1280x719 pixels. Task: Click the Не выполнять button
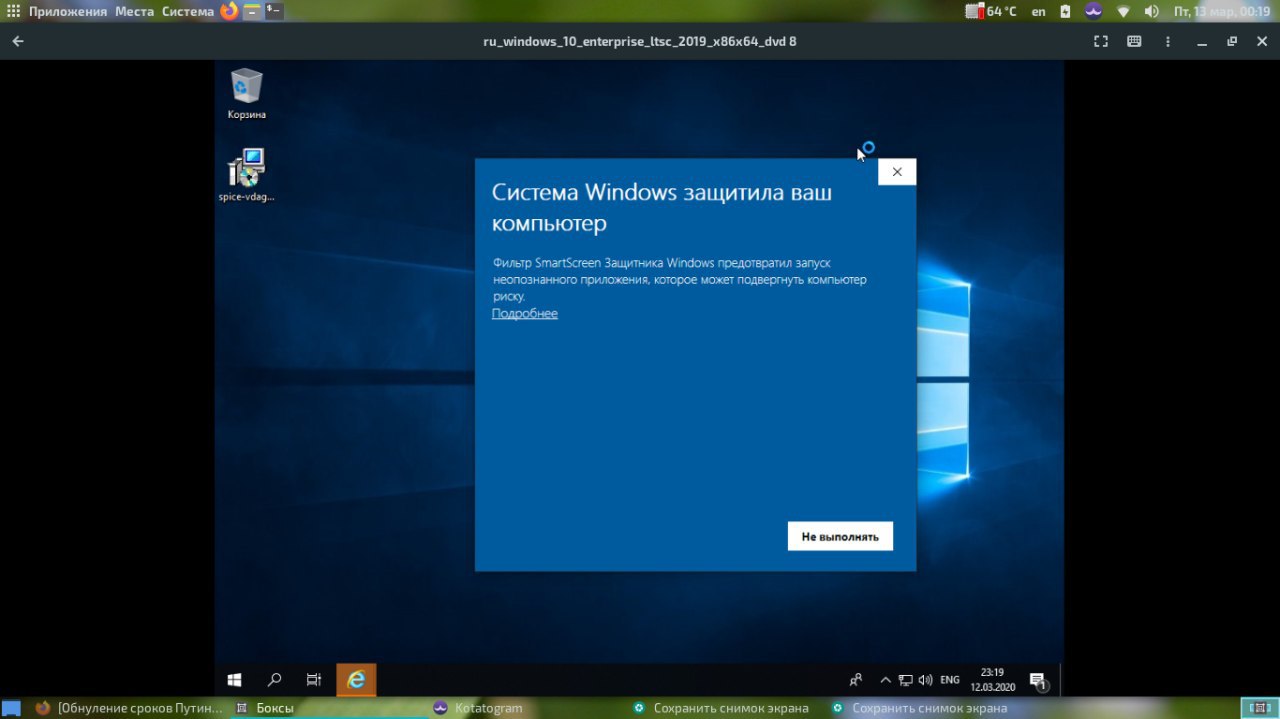[x=840, y=536]
